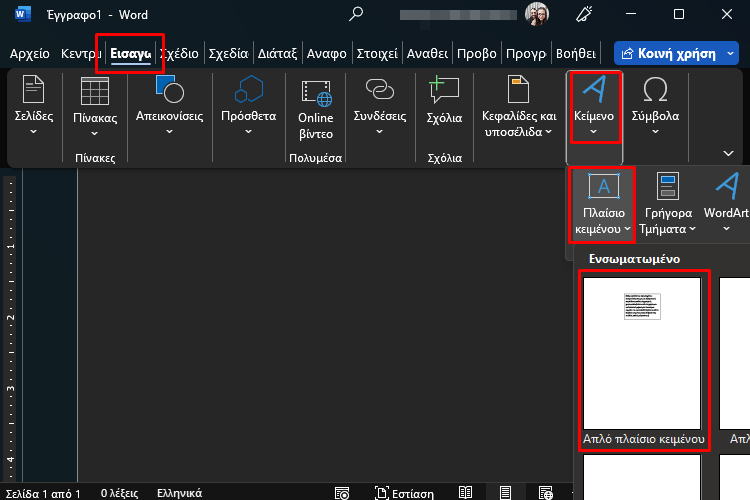Open the Κείμενο text group
This screenshot has width=750, height=500.
click(x=594, y=106)
